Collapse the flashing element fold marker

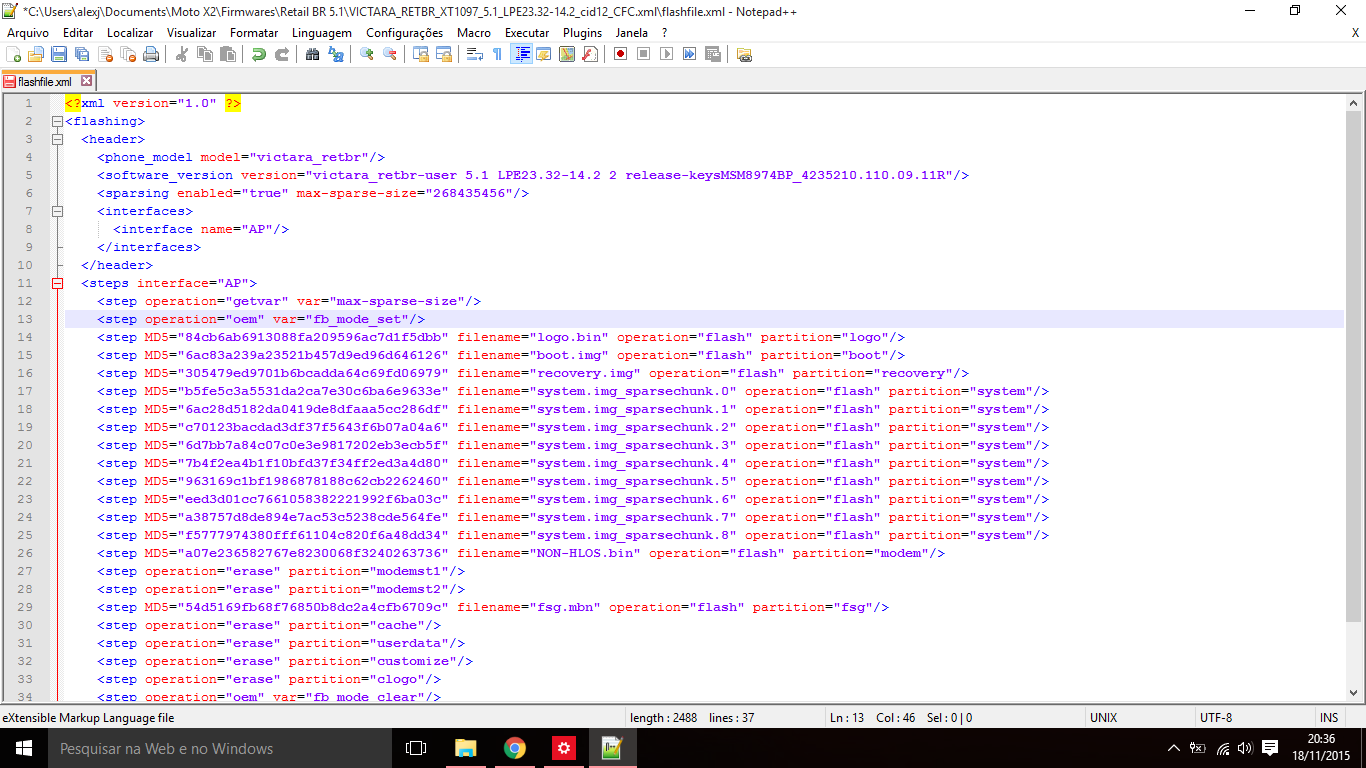pyautogui.click(x=57, y=121)
